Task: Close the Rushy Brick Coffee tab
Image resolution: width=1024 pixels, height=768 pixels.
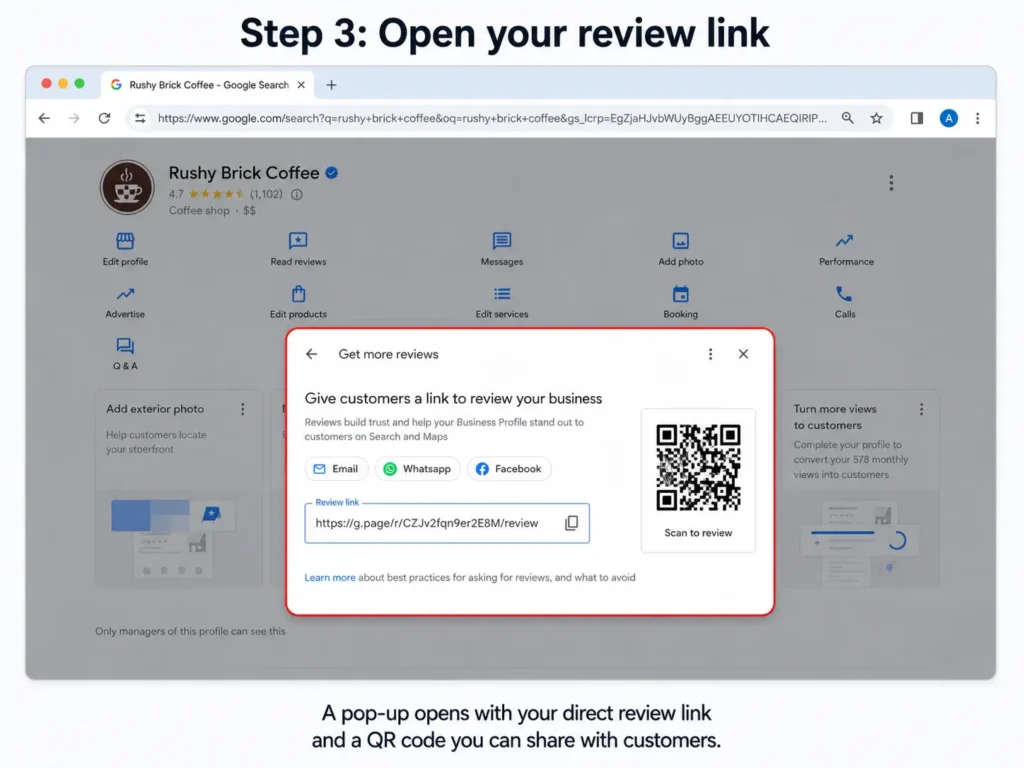Action: [301, 85]
